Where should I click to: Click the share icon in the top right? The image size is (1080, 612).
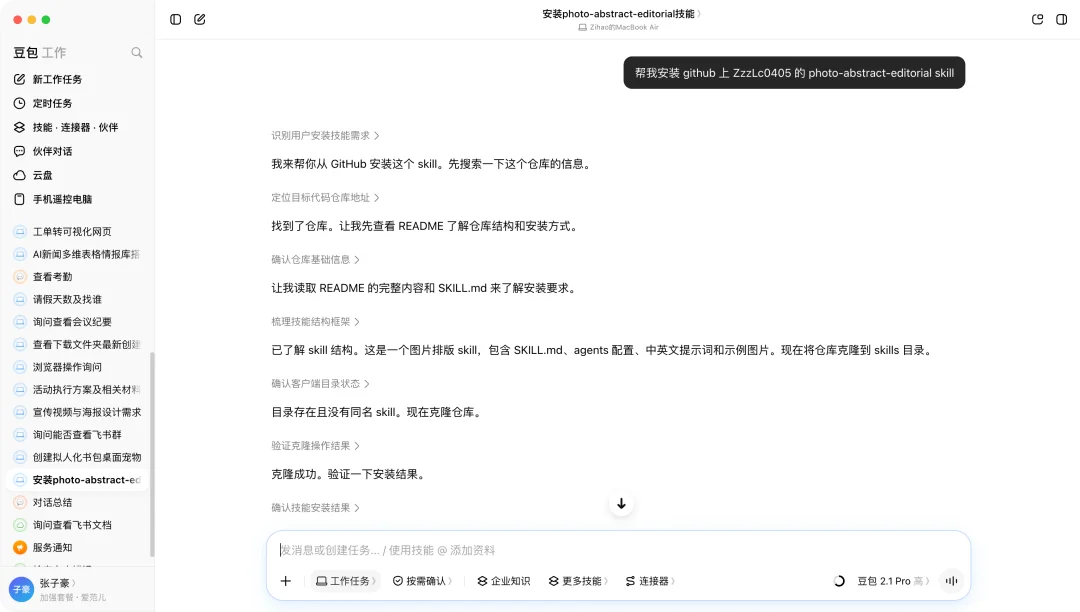point(1037,19)
